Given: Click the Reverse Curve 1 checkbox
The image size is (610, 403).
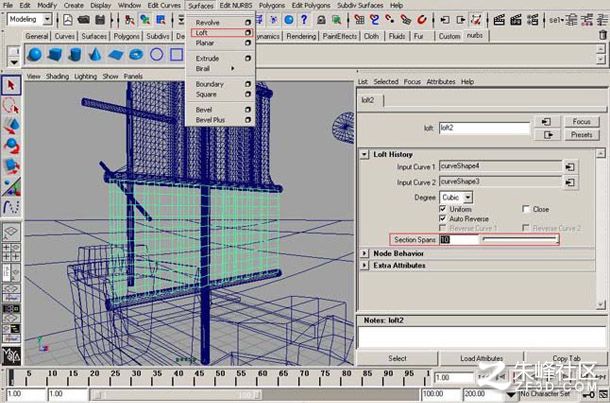Looking at the screenshot, I should point(443,228).
